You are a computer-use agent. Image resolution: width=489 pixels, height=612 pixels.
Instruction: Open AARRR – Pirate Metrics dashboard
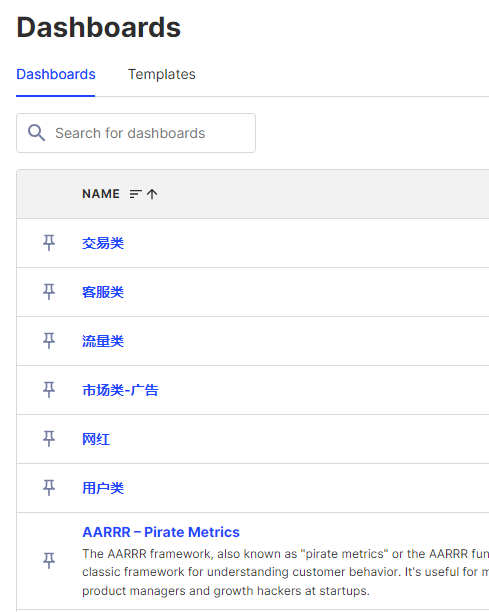click(161, 532)
